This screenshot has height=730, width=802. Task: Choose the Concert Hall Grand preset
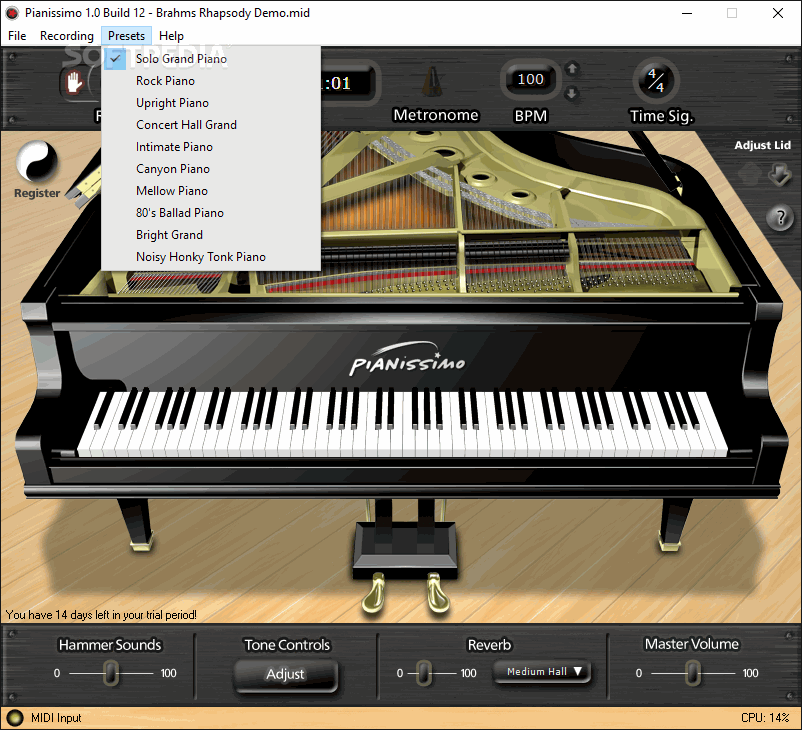point(211,125)
